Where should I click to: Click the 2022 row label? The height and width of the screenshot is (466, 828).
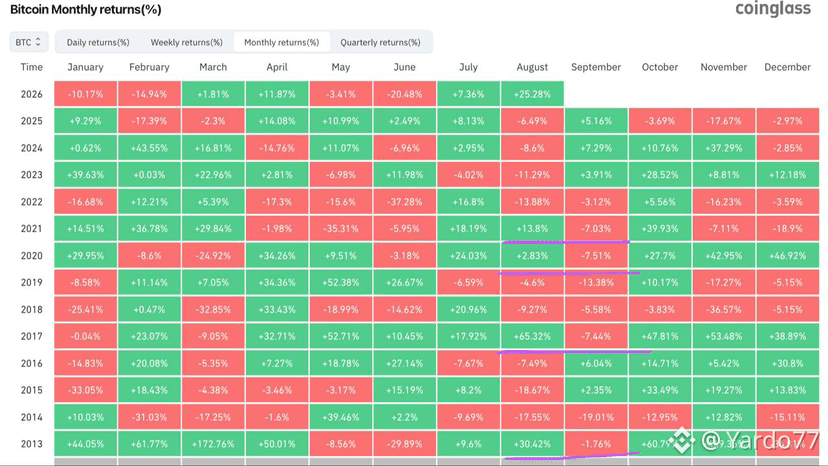pos(32,202)
